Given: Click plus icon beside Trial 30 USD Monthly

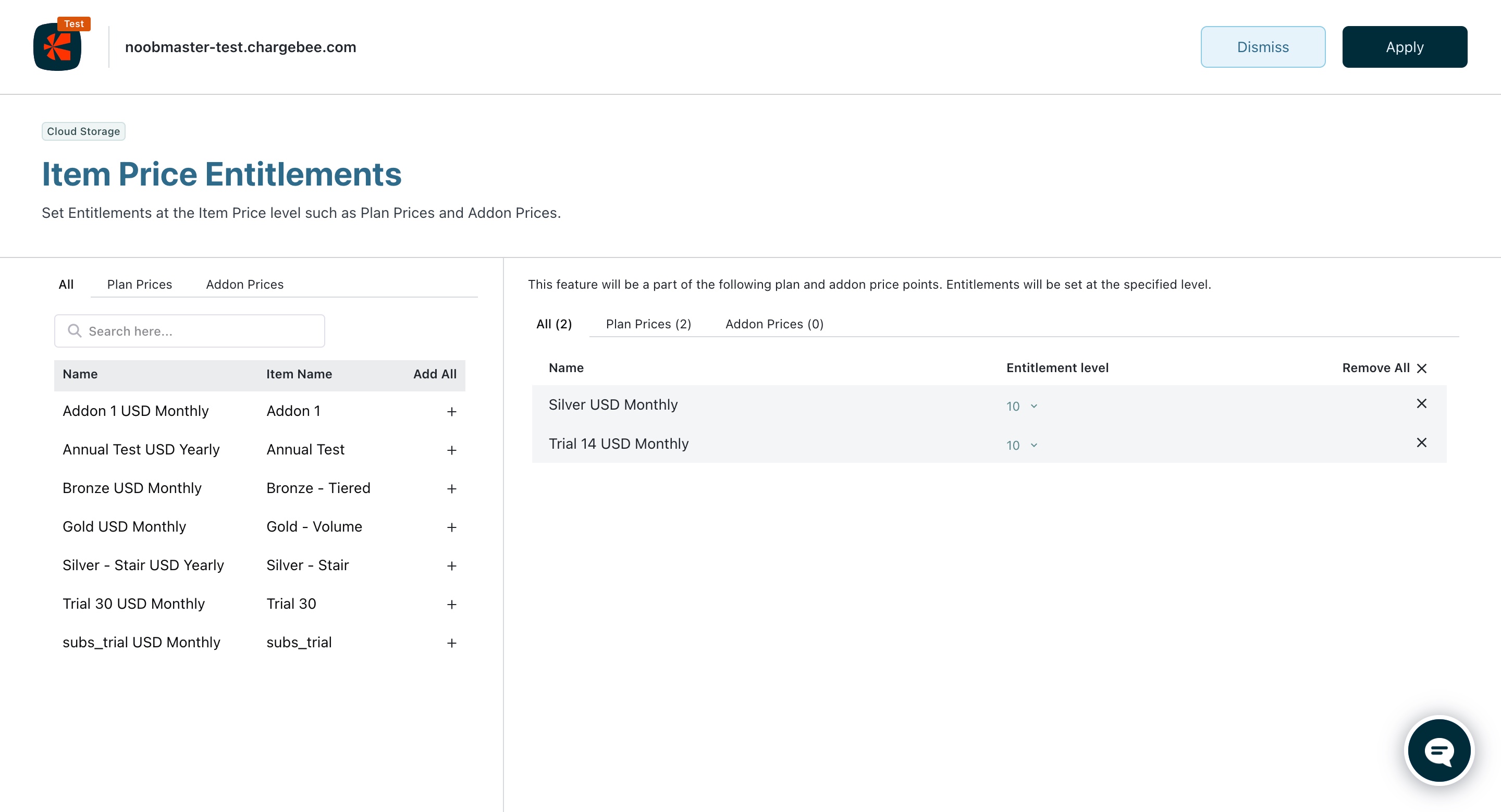Looking at the screenshot, I should (x=451, y=605).
